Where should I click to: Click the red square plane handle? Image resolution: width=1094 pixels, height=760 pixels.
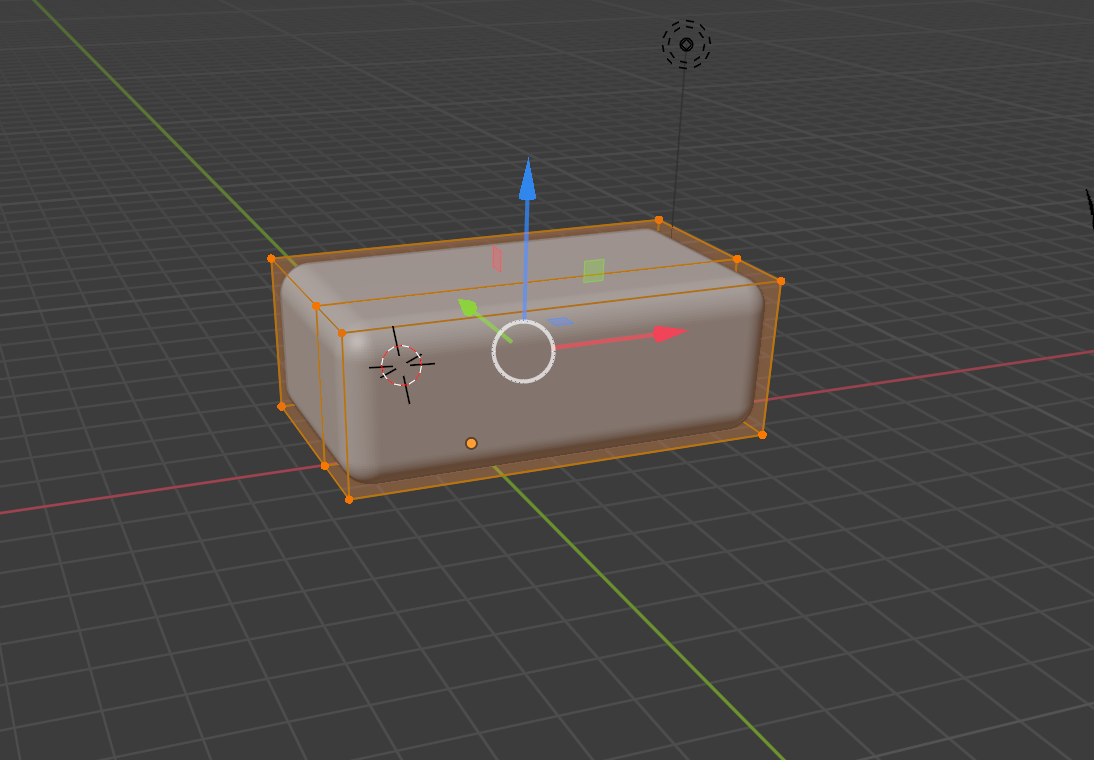(497, 259)
